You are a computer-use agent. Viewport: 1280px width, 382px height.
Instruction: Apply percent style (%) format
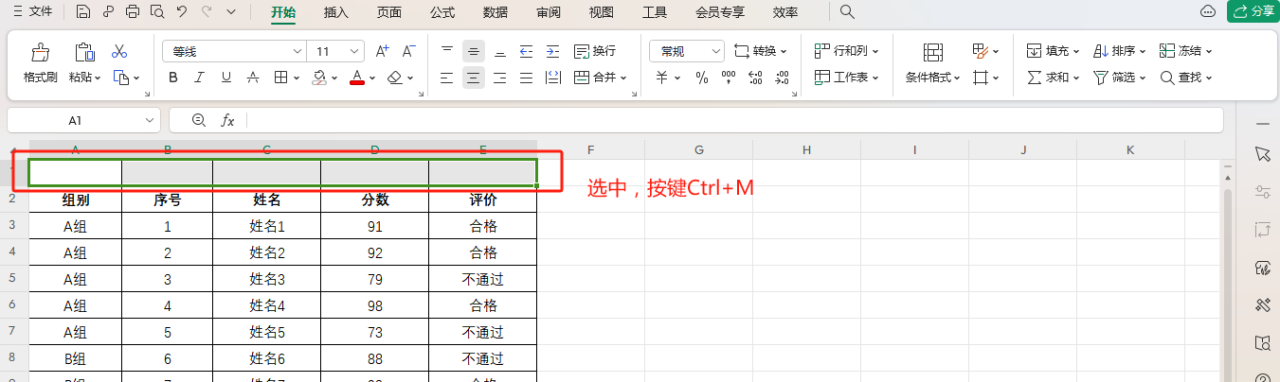tap(701, 78)
